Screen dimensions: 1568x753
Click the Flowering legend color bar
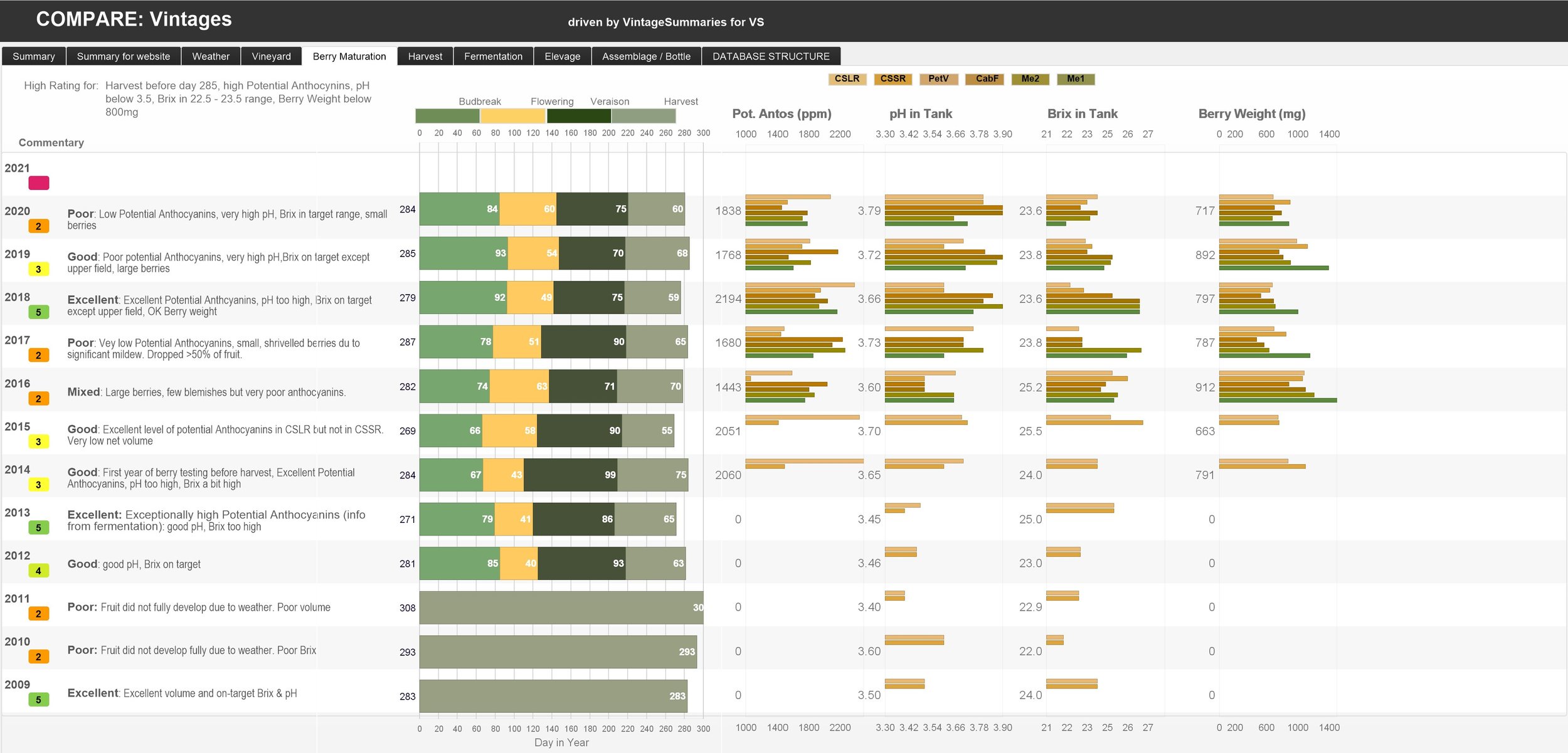coord(512,116)
